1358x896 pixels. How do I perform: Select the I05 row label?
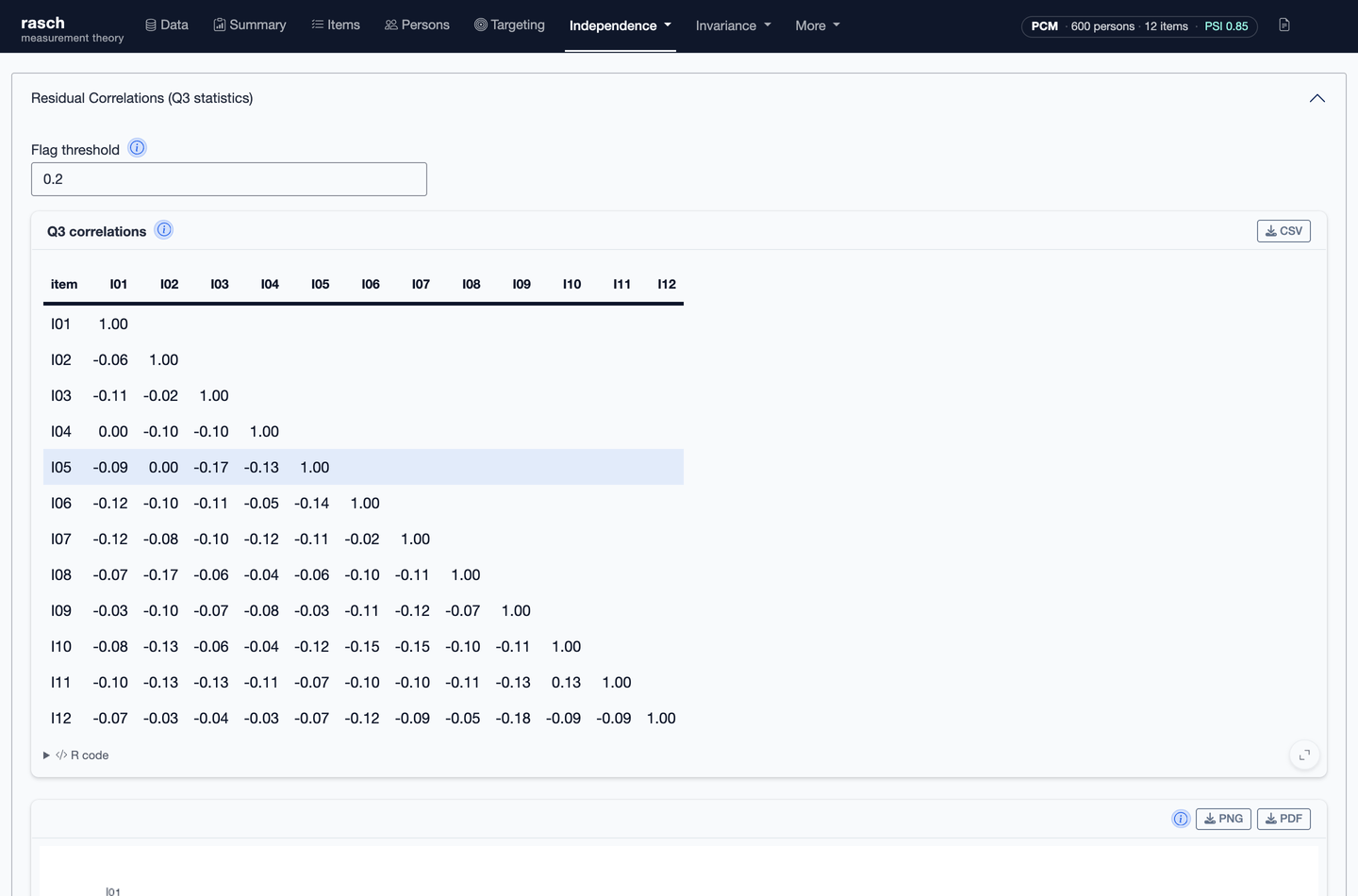[61, 467]
